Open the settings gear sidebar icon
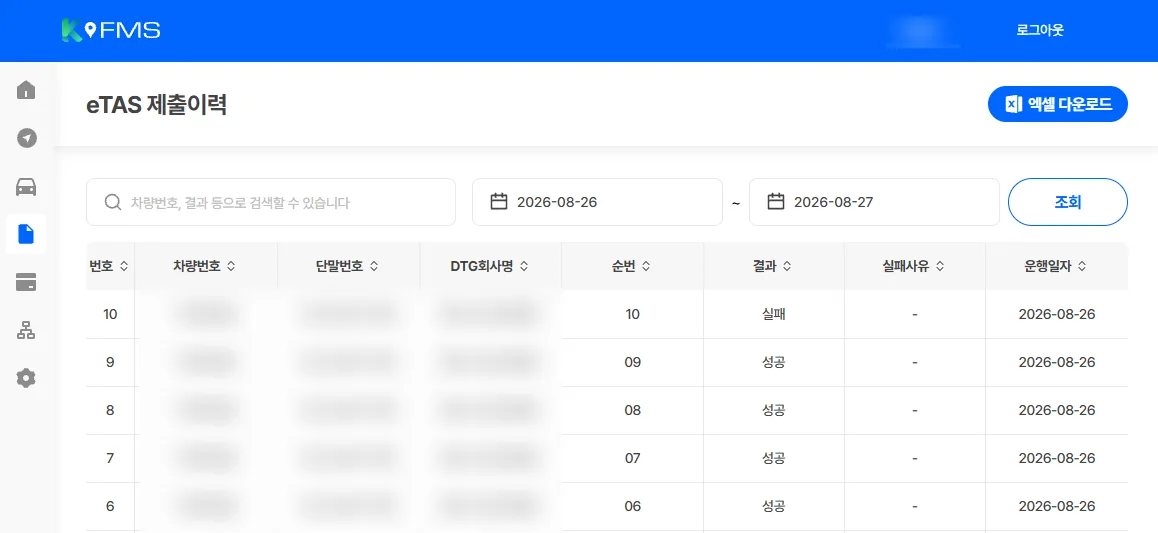 26,379
